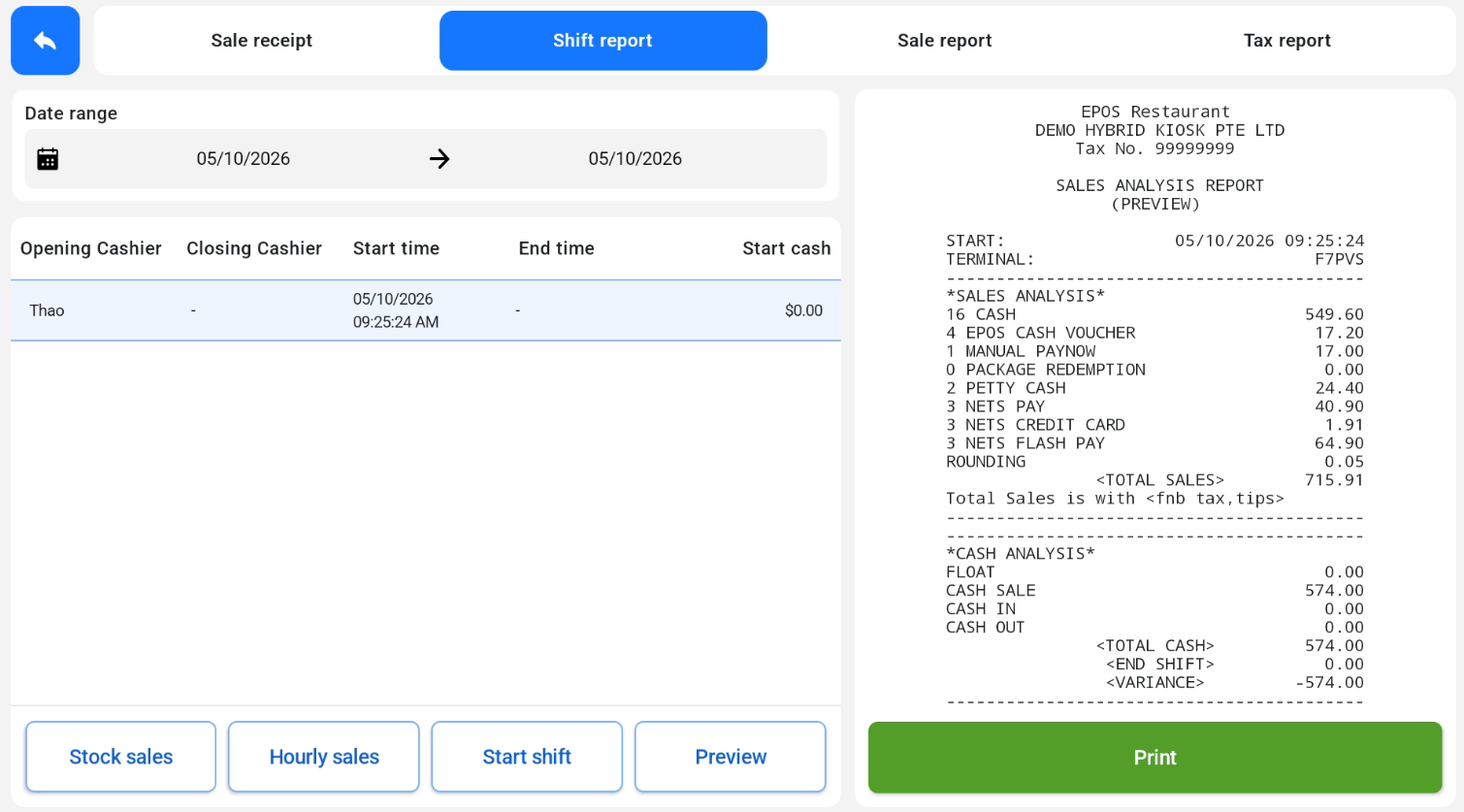Switch to the Sale receipt tab
This screenshot has height=812, width=1464.
pyautogui.click(x=262, y=41)
